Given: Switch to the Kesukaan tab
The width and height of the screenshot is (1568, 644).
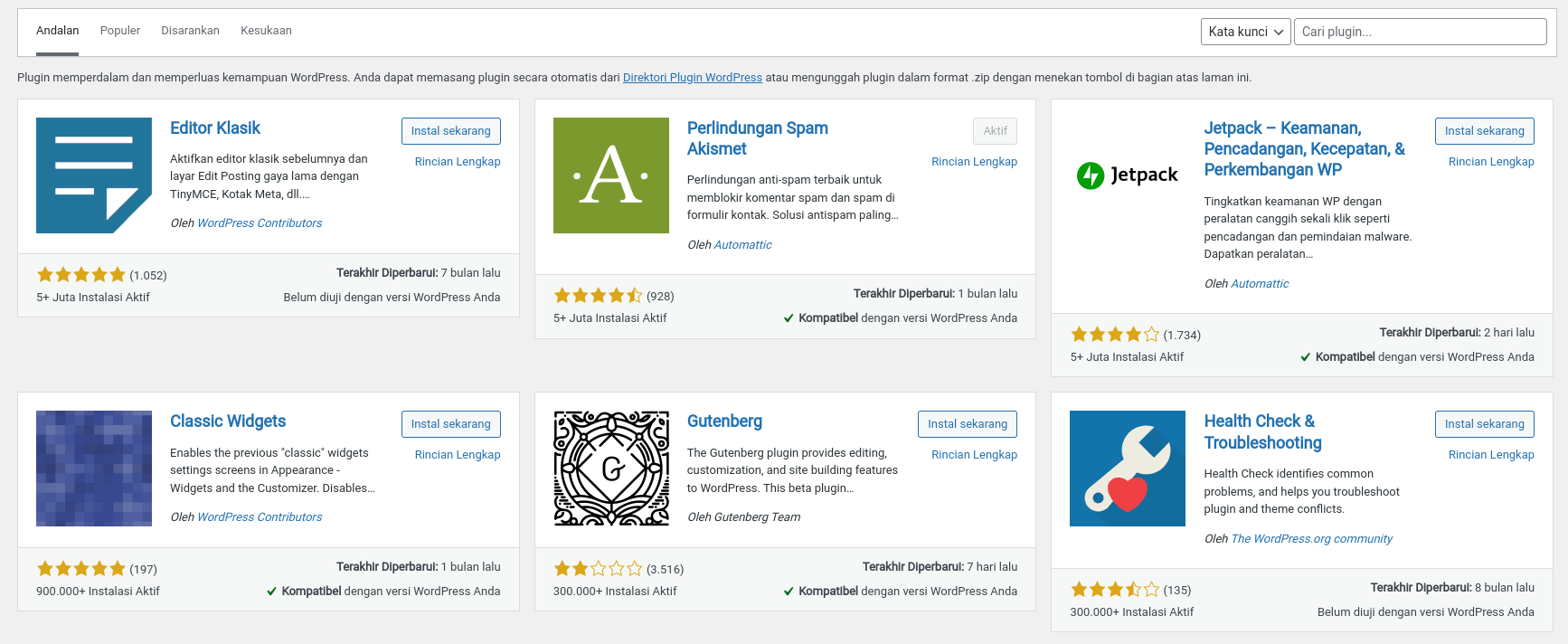Looking at the screenshot, I should point(266,31).
